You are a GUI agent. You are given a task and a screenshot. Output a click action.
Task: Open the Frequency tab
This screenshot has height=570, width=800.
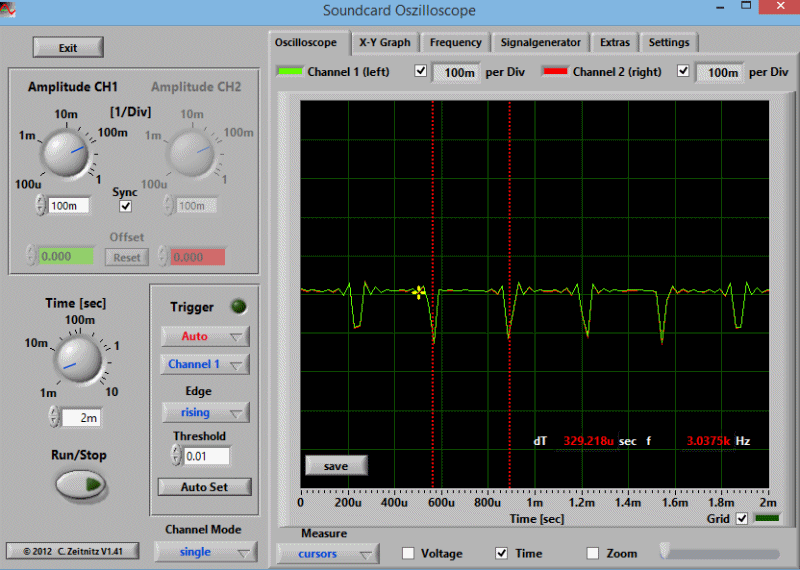[456, 42]
